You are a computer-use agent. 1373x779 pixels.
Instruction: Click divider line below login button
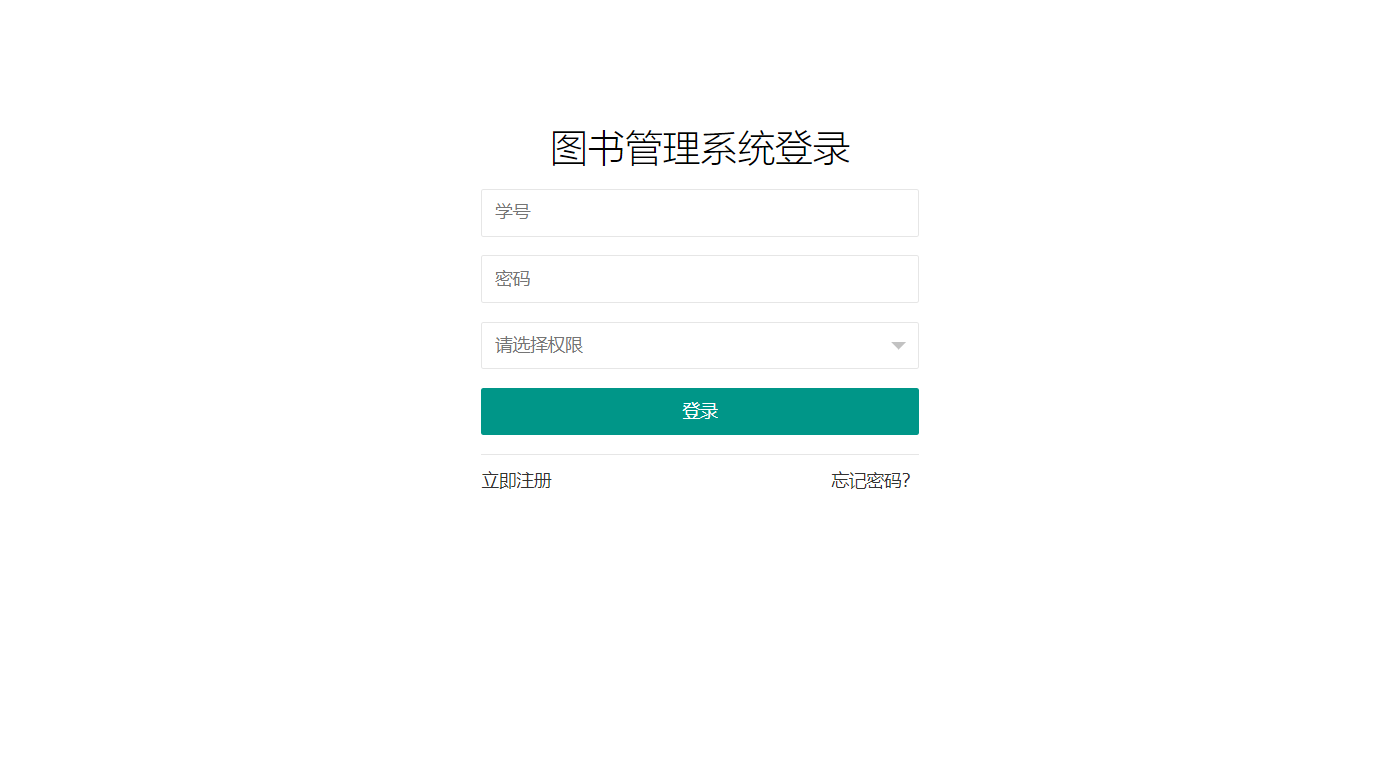coord(700,454)
